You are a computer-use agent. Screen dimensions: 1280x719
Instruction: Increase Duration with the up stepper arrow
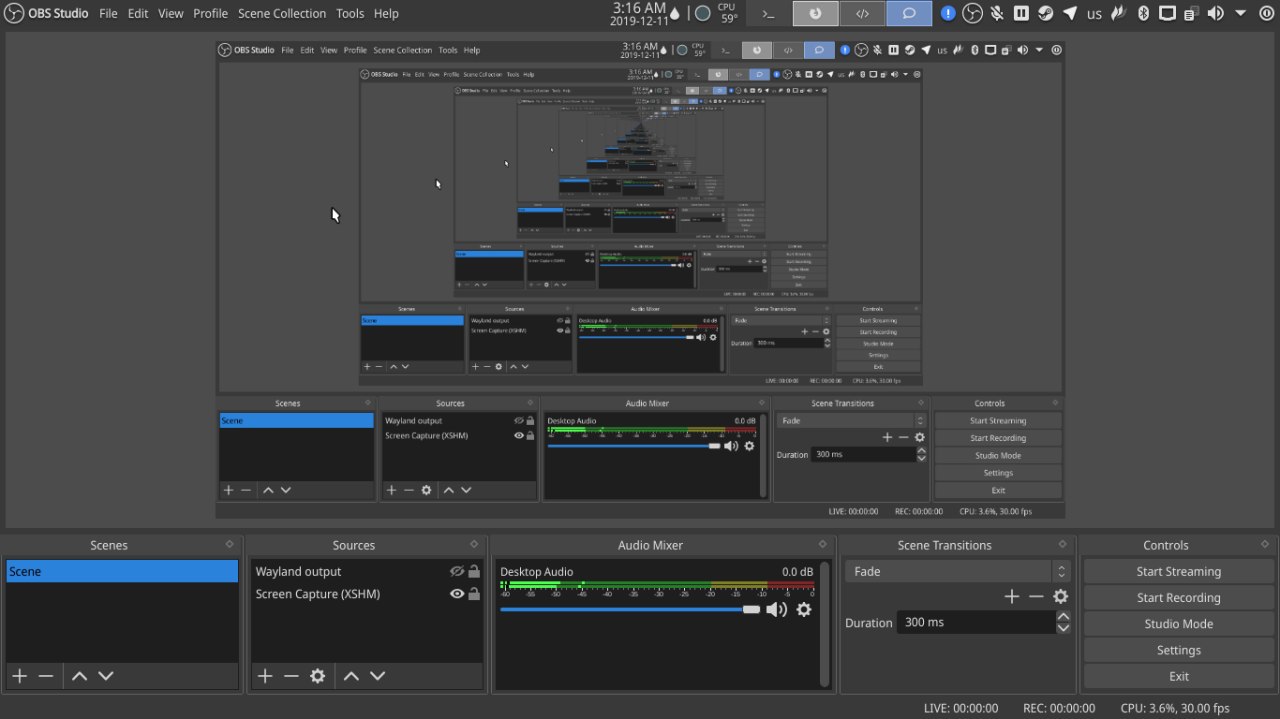(1063, 616)
